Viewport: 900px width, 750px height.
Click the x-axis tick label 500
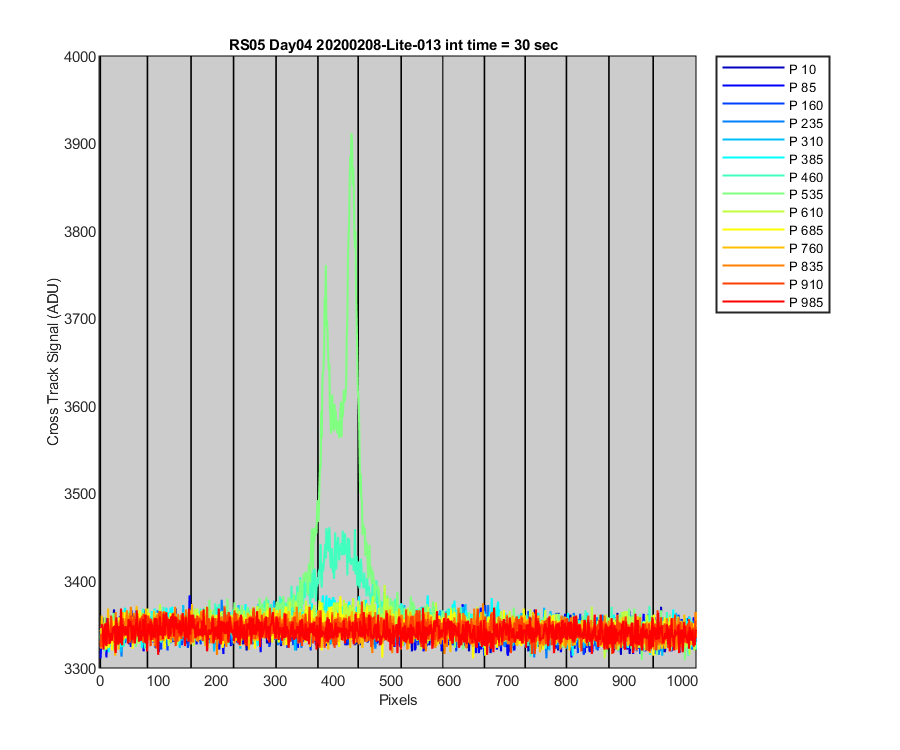(391, 681)
